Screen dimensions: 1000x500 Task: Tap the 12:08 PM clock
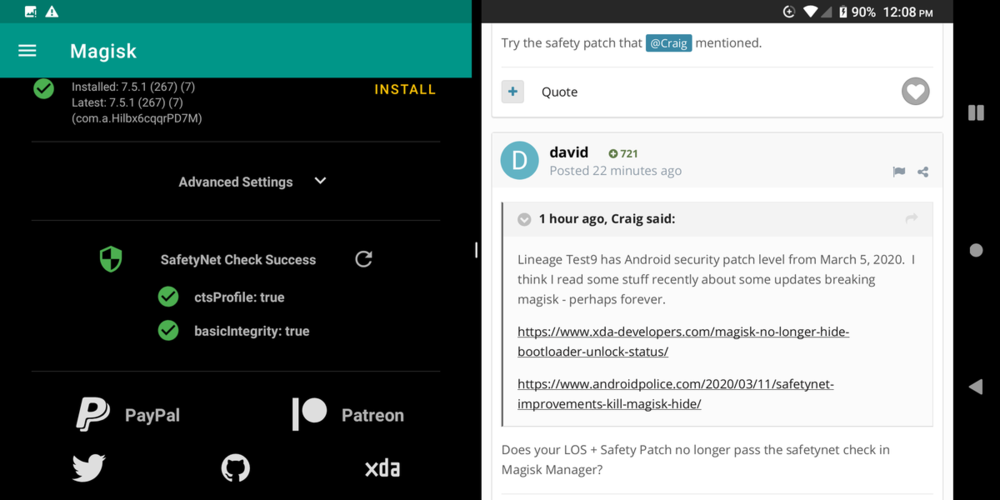(x=908, y=12)
